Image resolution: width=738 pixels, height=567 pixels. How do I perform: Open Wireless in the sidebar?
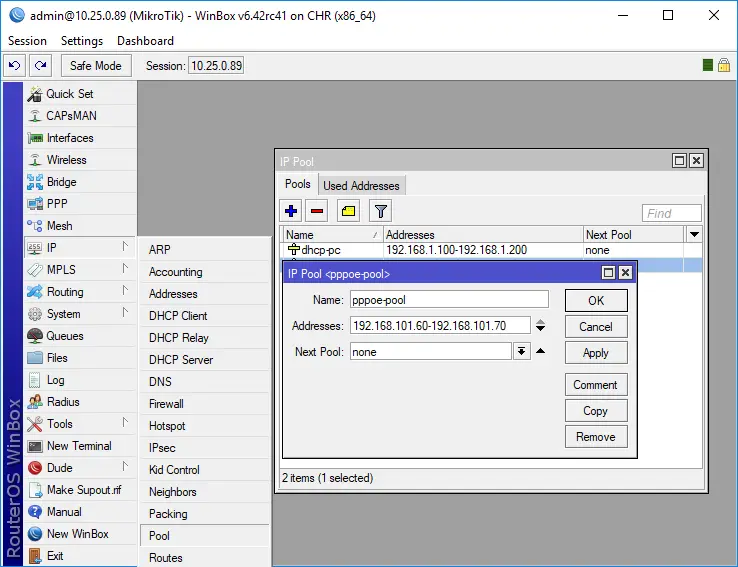80,160
